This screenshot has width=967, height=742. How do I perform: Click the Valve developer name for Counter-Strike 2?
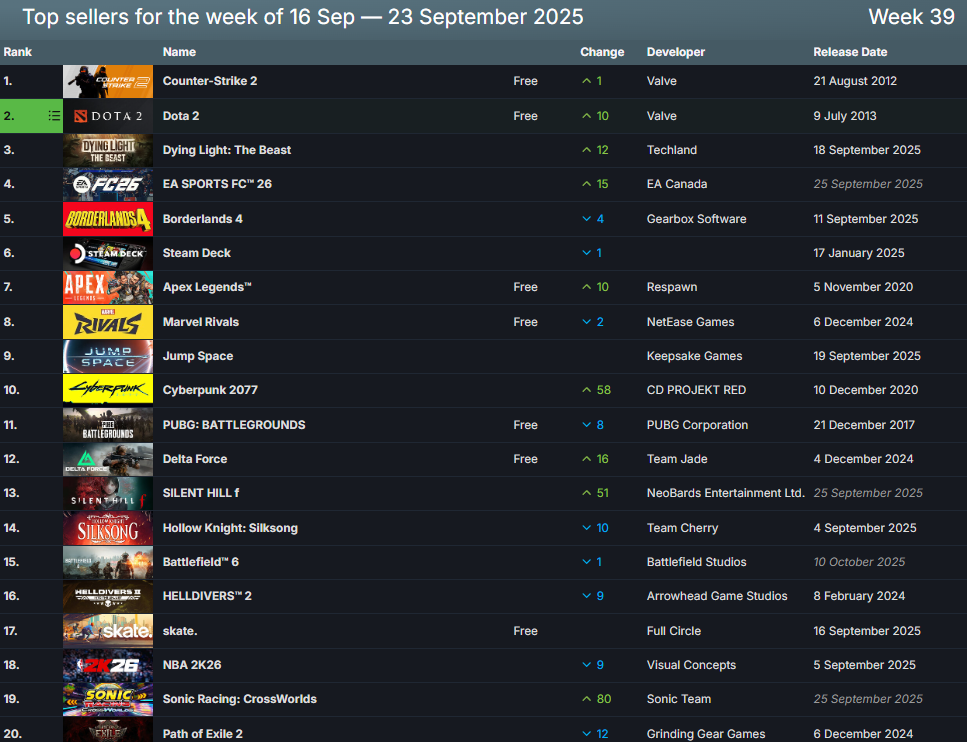[662, 82]
